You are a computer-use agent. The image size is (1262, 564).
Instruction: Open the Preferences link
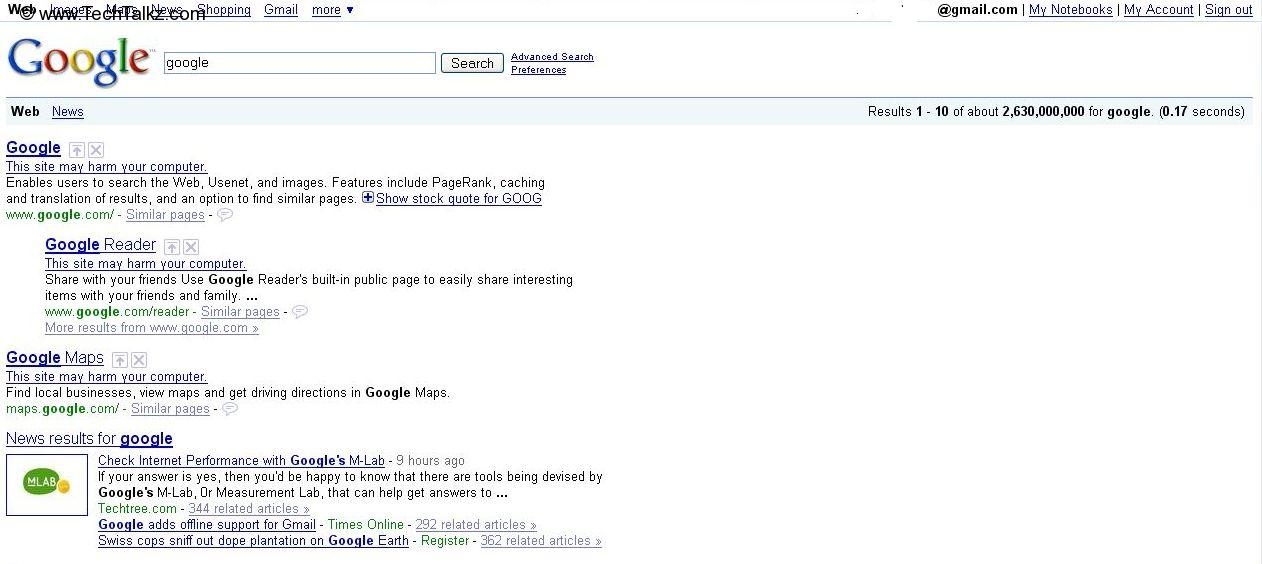(x=538, y=70)
